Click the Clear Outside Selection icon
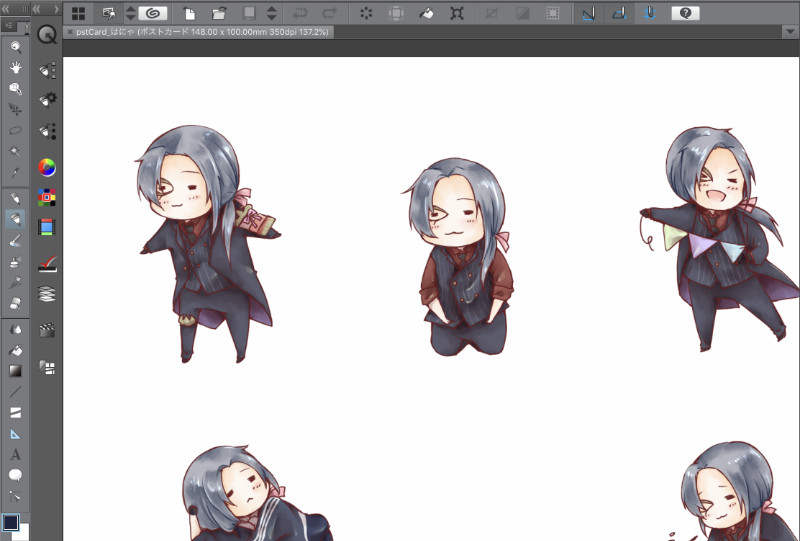 click(x=396, y=13)
